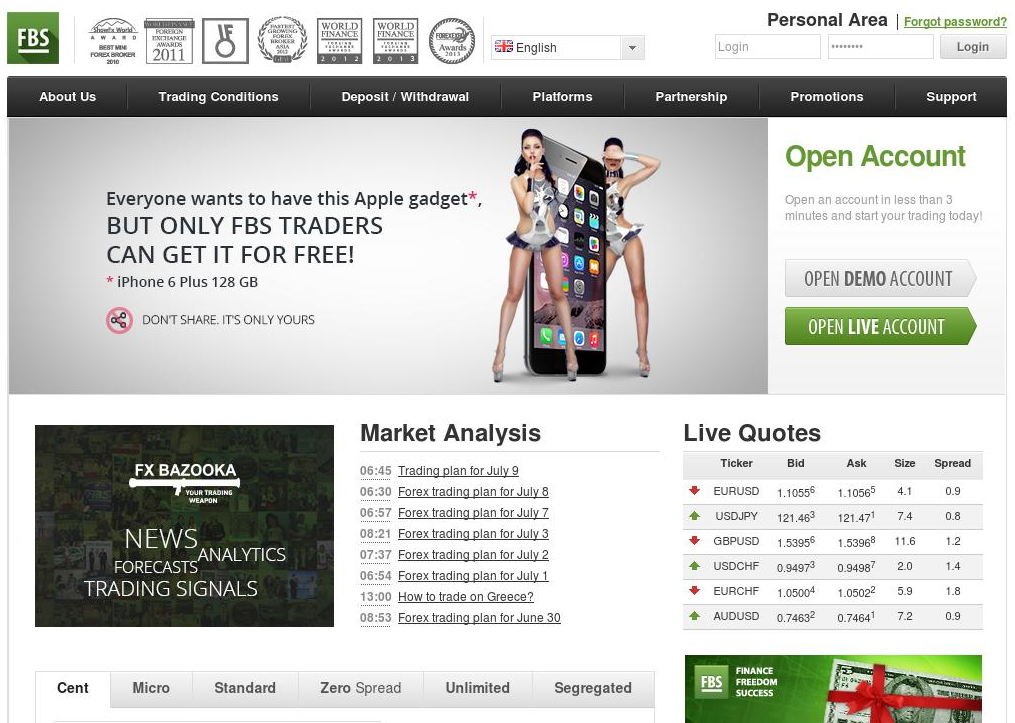Click the Login username input field
The width and height of the screenshot is (1015, 723).
pyautogui.click(x=768, y=47)
